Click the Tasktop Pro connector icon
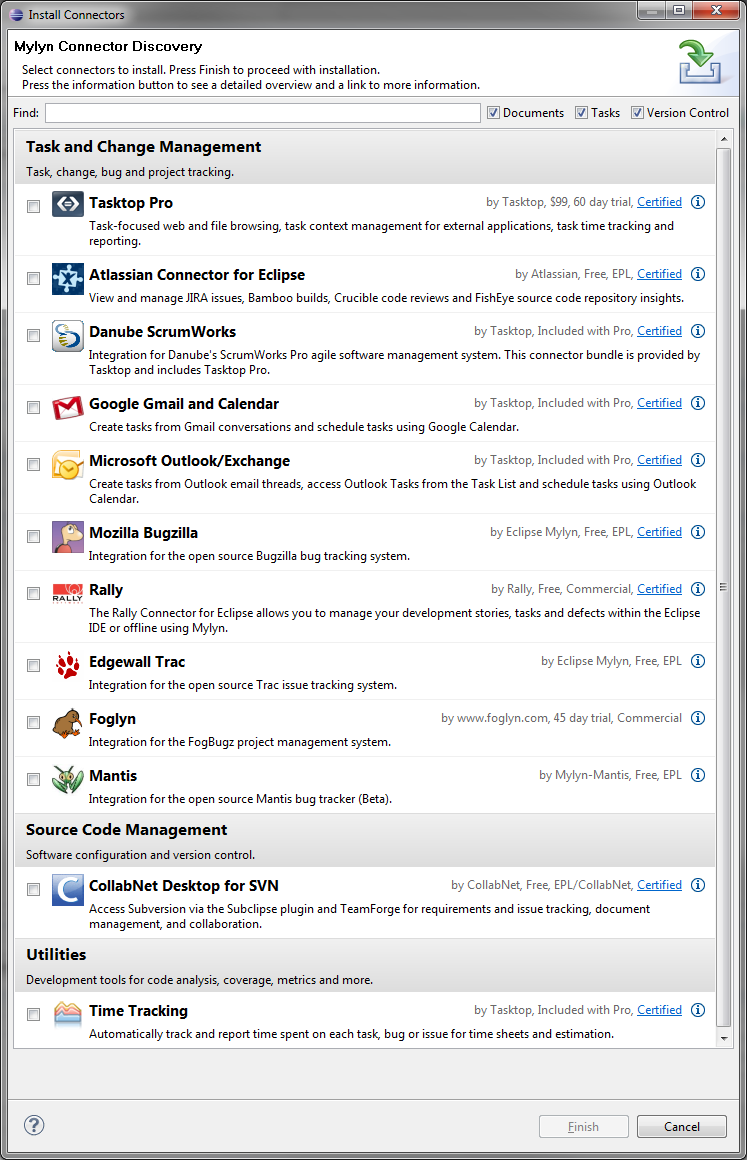This screenshot has height=1160, width=747. [x=67, y=203]
